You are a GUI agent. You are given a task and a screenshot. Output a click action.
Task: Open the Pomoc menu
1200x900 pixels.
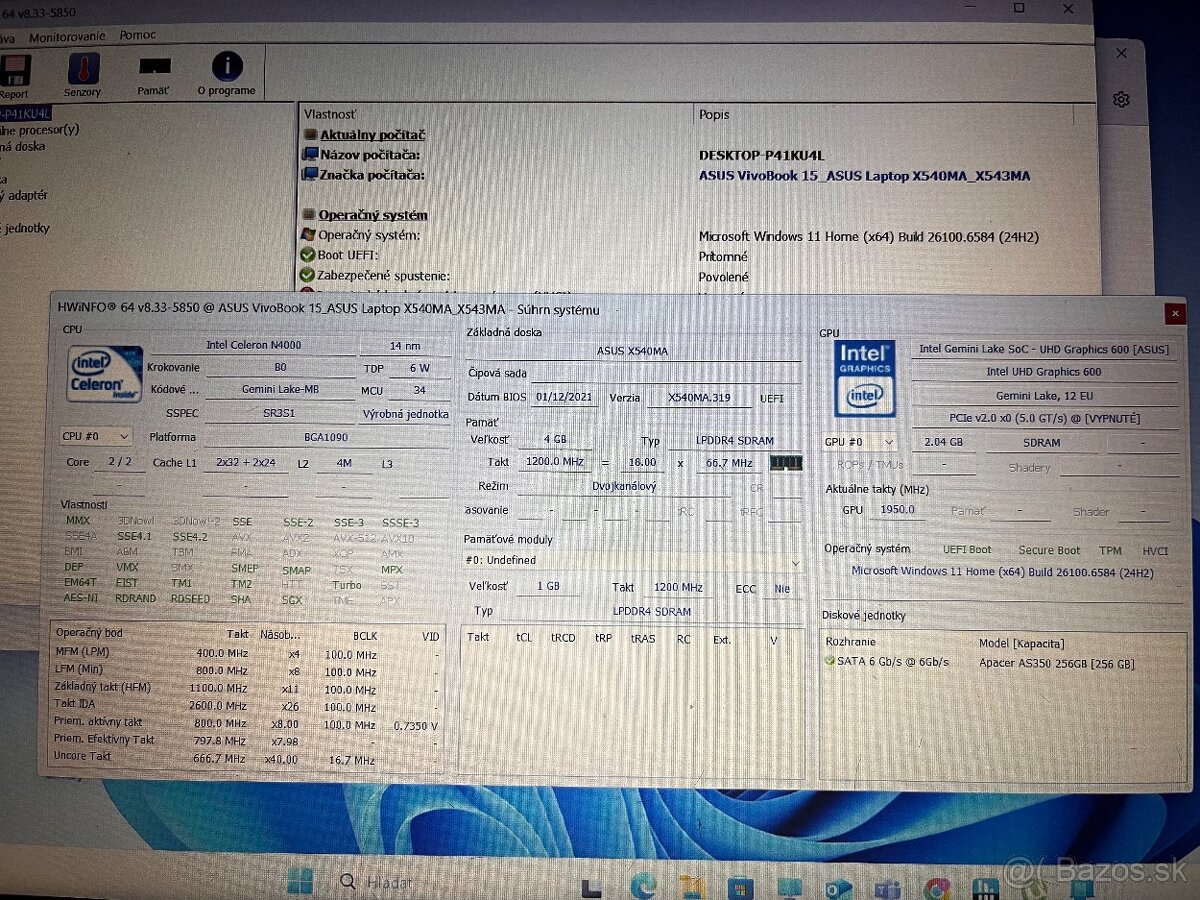pos(138,35)
